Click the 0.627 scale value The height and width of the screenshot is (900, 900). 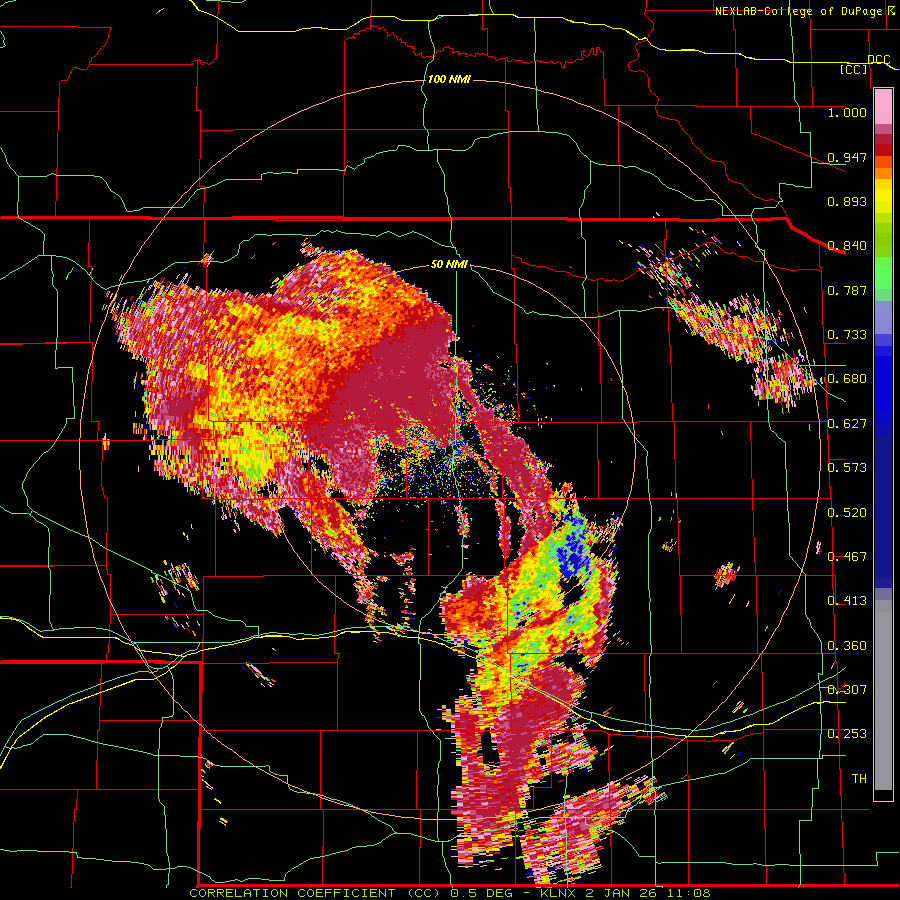coord(847,424)
